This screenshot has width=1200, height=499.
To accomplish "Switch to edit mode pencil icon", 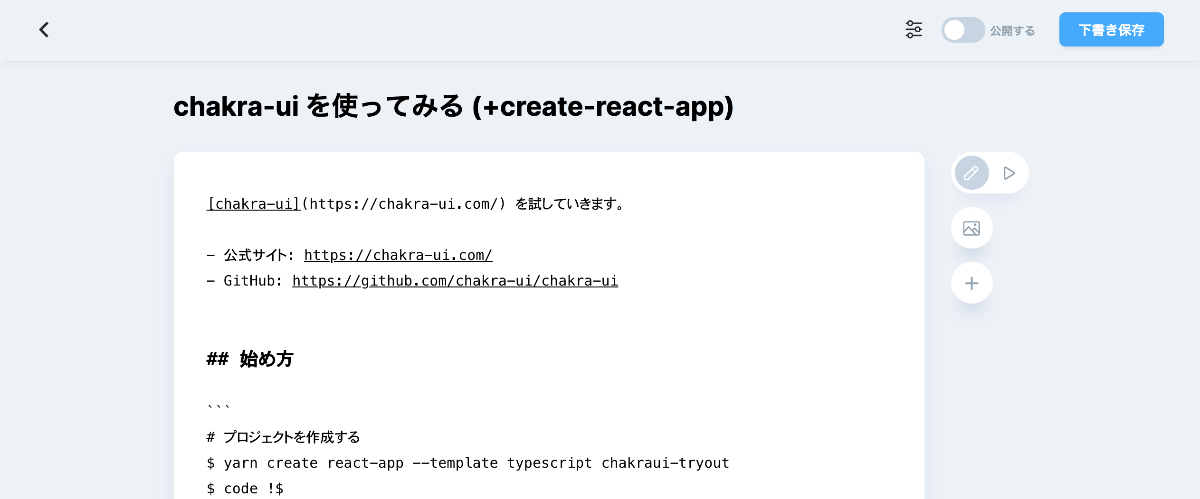I will [971, 173].
